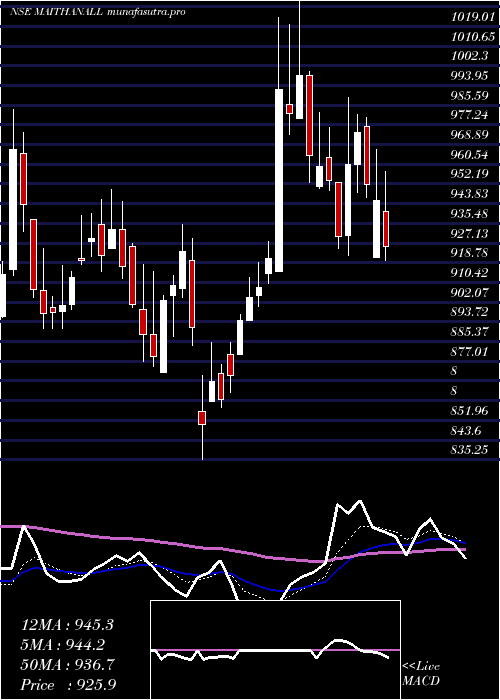Click the MACD inset chart panel
This screenshot has height=700, width=500.
tap(275, 650)
